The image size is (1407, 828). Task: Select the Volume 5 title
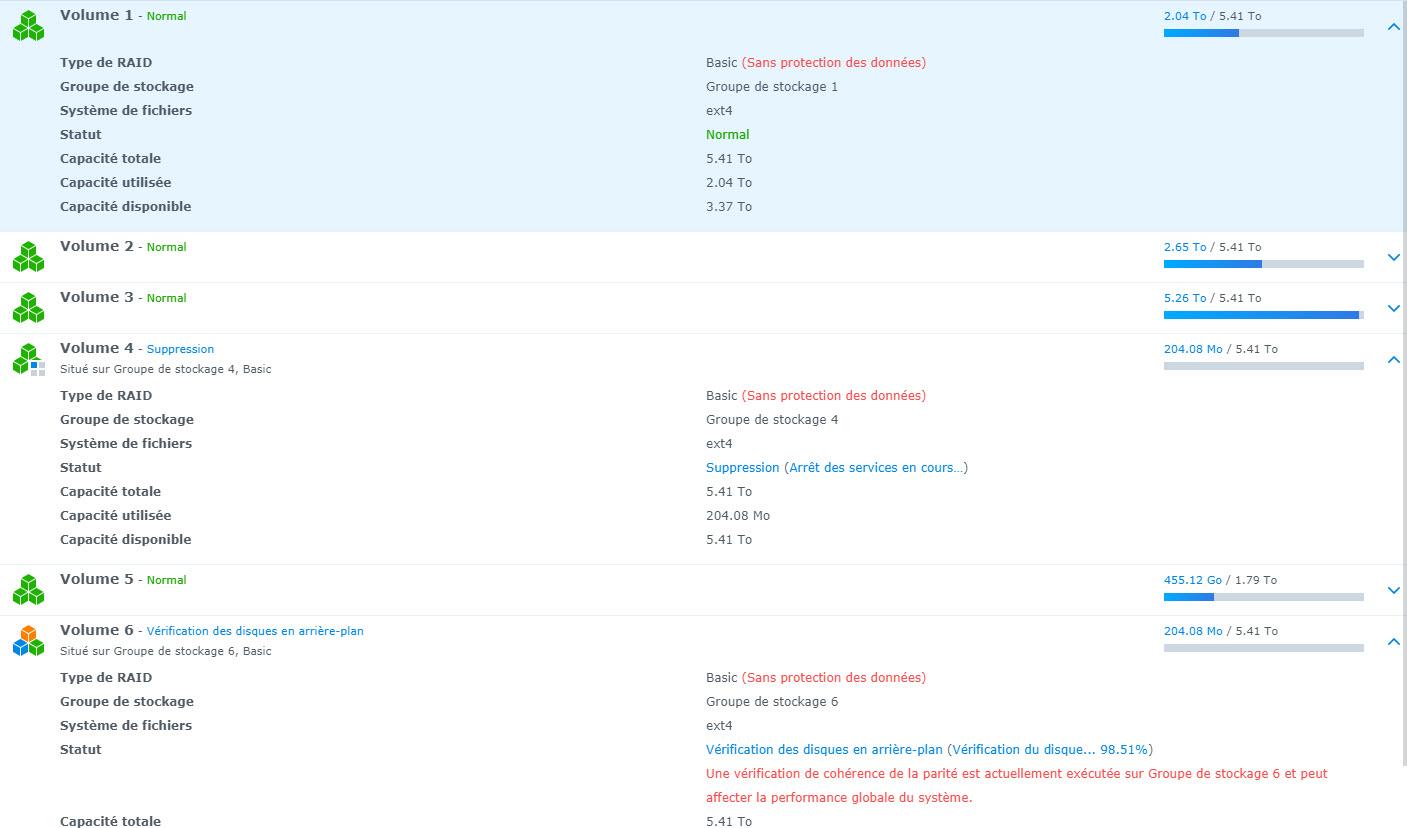[96, 579]
